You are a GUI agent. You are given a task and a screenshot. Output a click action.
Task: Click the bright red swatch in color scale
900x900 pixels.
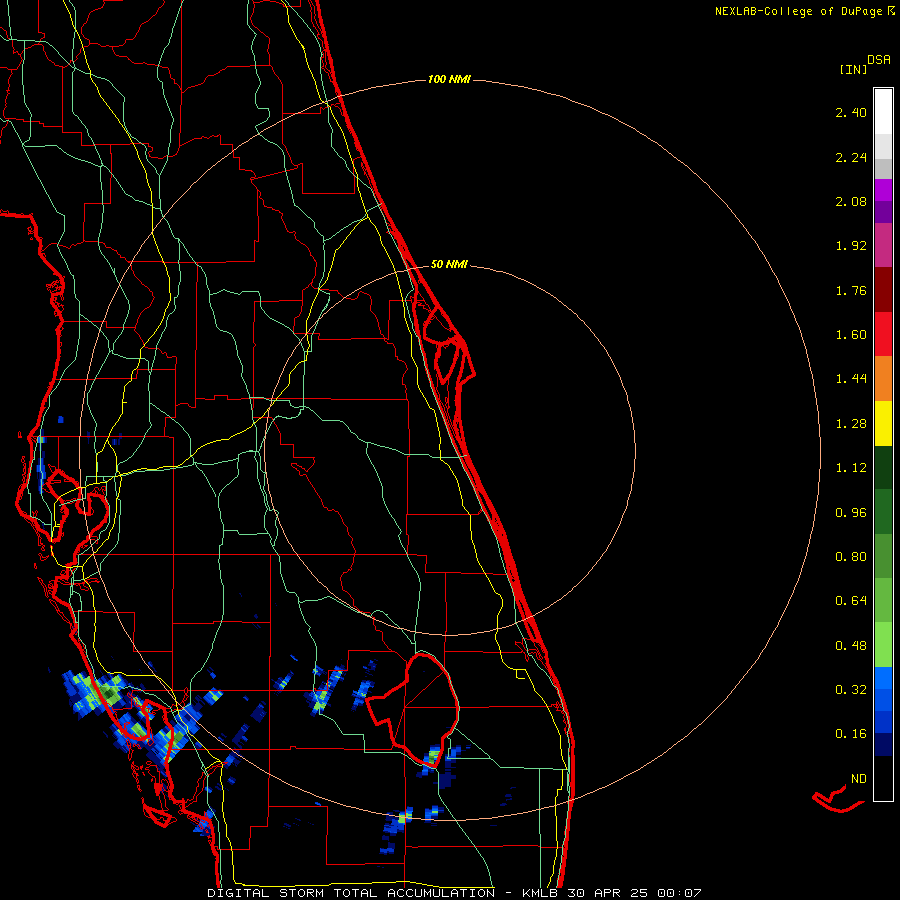883,334
